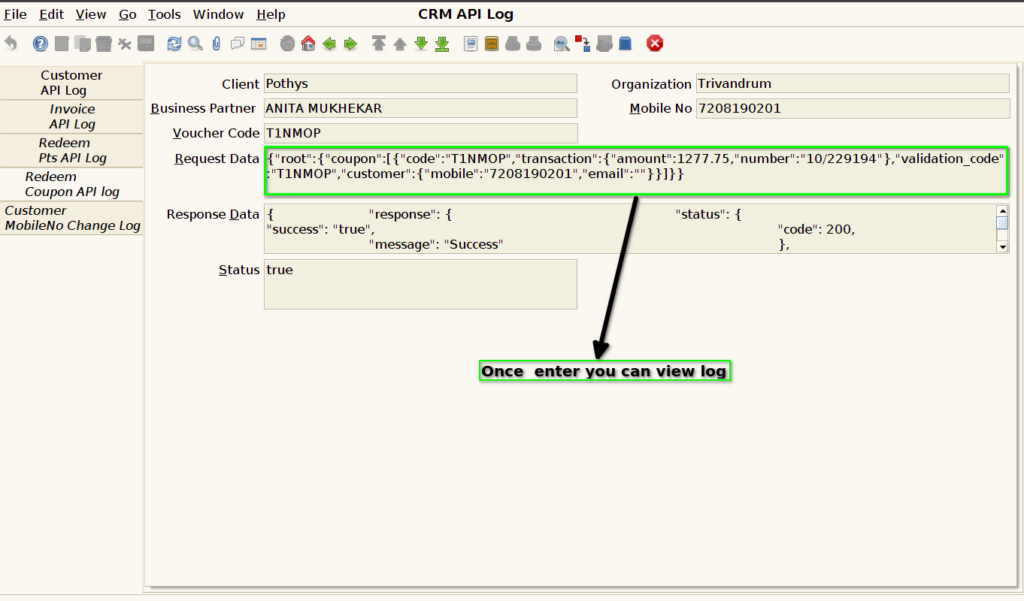This screenshot has height=601, width=1024.
Task: Click the Response Data scrollbar thumb
Action: (1002, 223)
